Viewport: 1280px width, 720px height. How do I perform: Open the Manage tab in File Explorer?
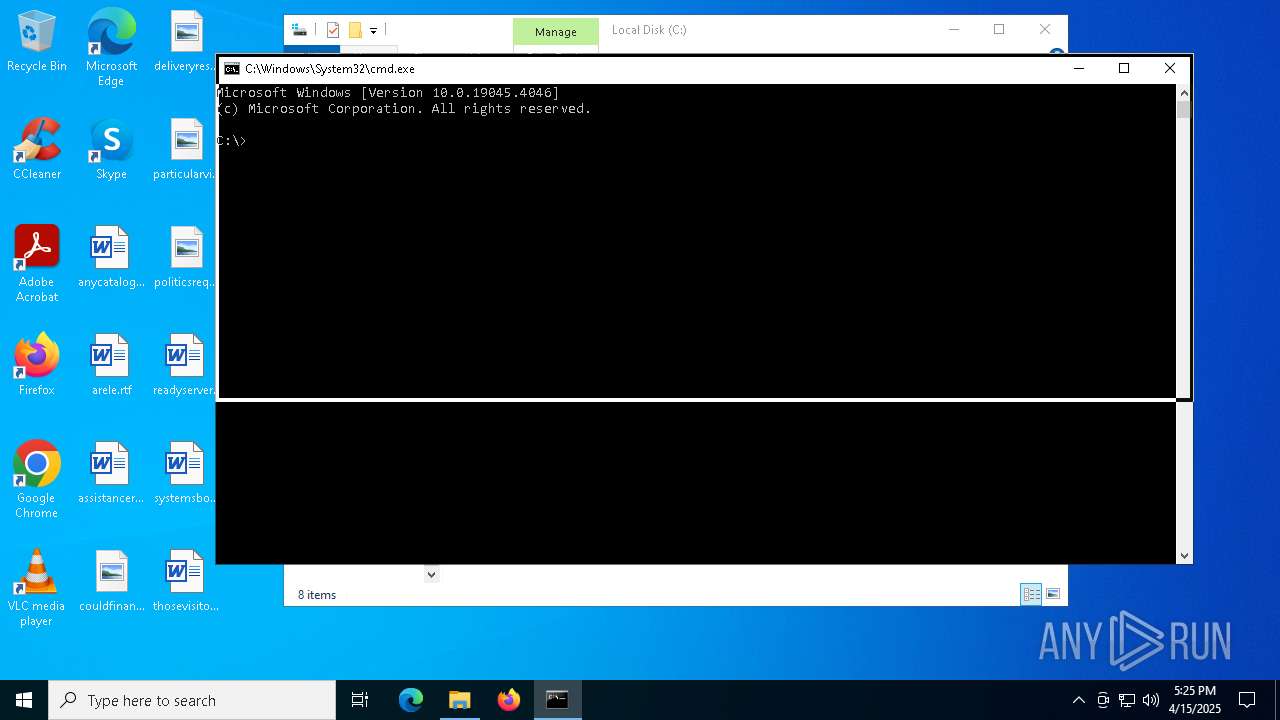(x=556, y=32)
